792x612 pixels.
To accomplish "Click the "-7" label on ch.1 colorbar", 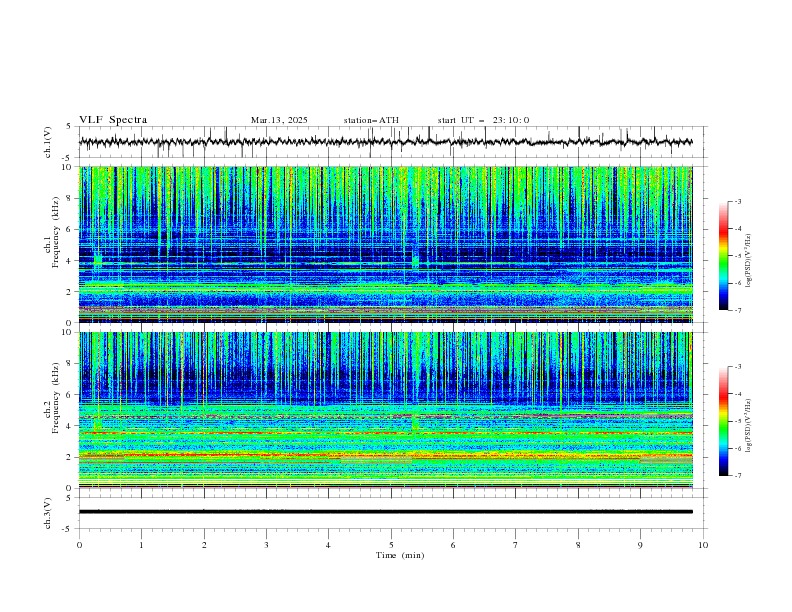I will coord(737,310).
